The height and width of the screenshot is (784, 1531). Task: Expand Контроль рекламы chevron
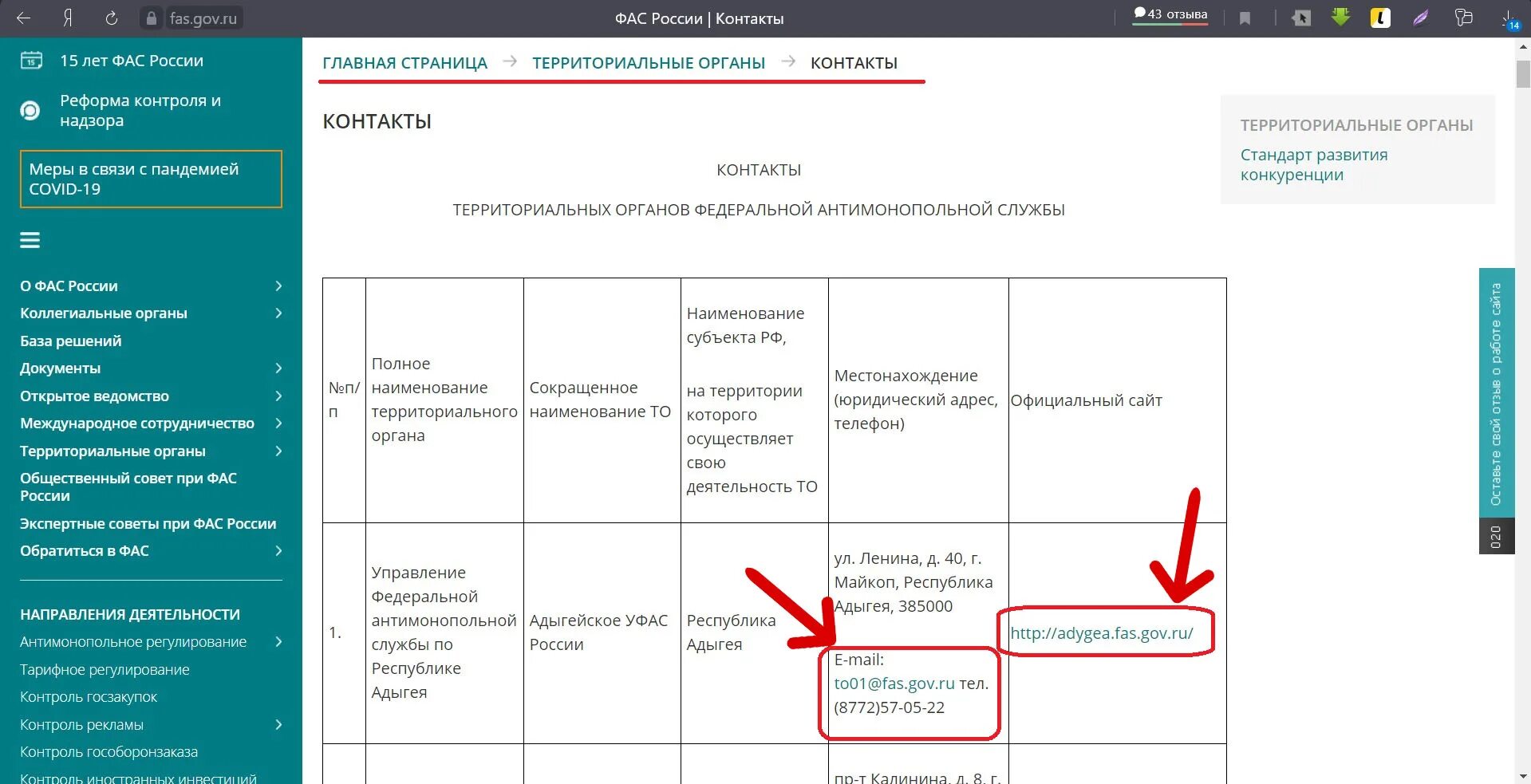coord(278,725)
